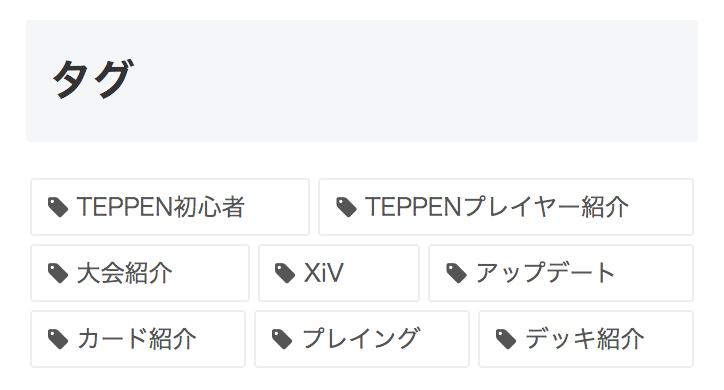This screenshot has width=724, height=390.
Task: Click the tag icon beside カード紹介
Action: point(58,339)
